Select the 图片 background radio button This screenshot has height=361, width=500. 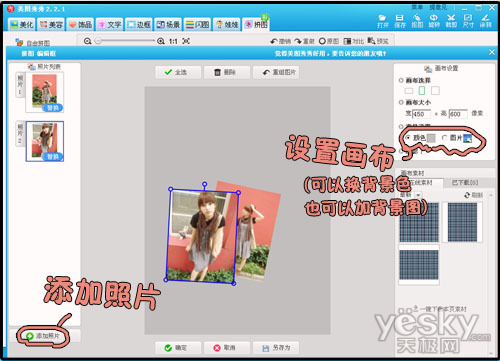coord(445,138)
